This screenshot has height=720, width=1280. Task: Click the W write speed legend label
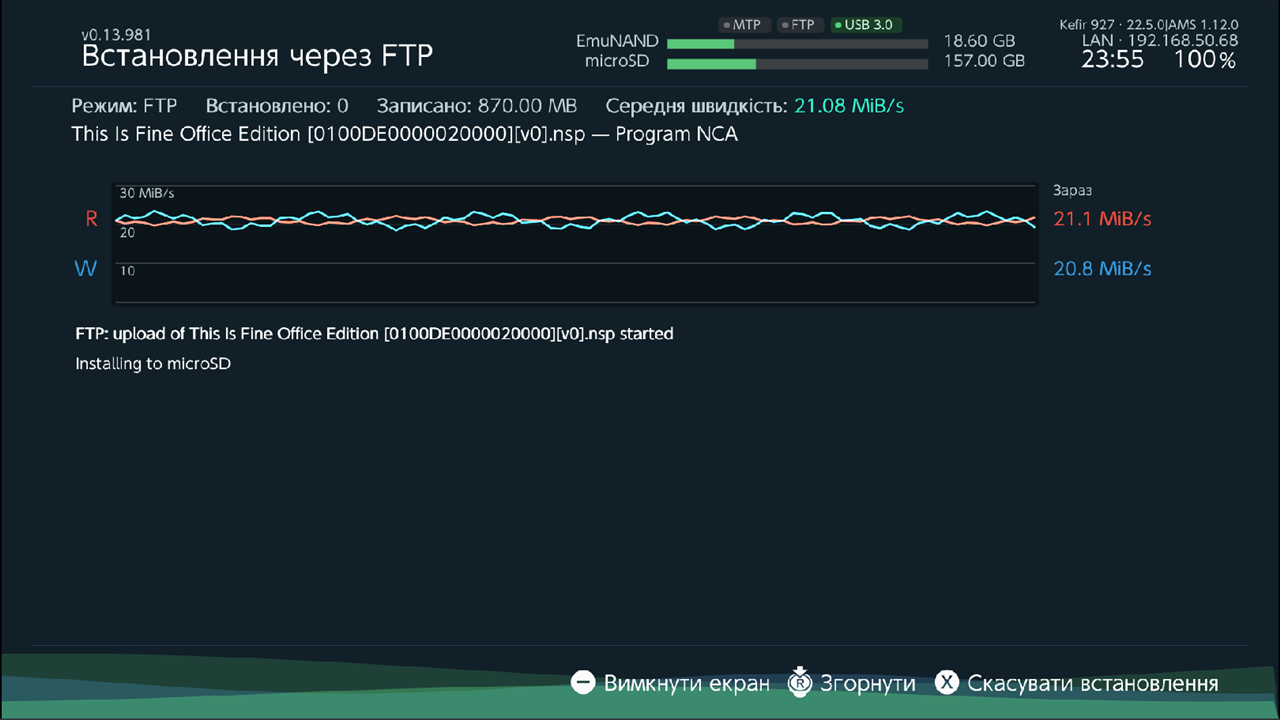pyautogui.click(x=86, y=269)
